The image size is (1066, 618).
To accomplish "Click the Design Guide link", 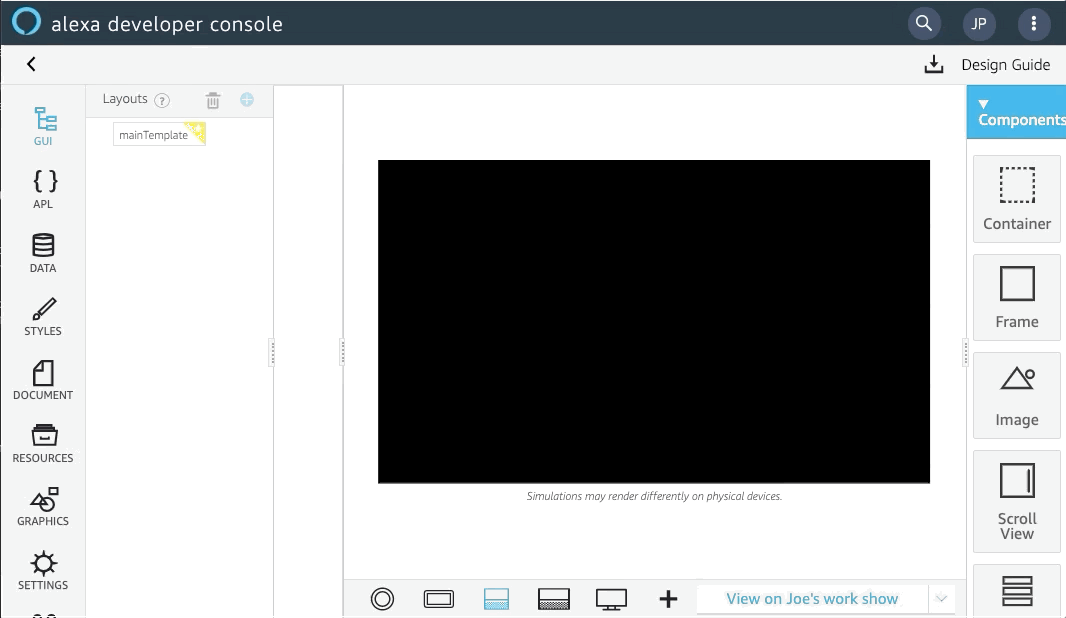I will tap(1005, 65).
